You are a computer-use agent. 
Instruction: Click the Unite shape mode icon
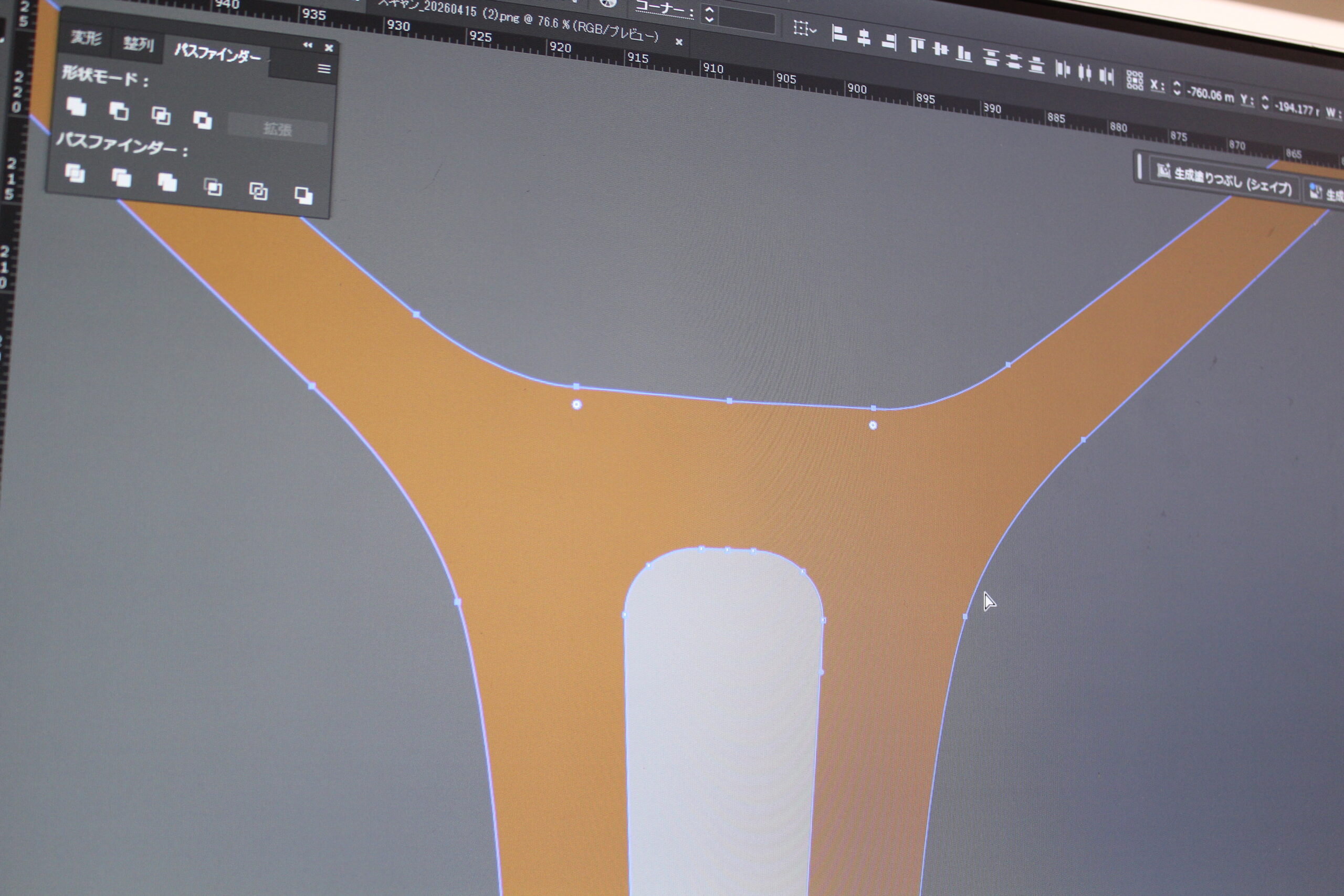(76, 106)
